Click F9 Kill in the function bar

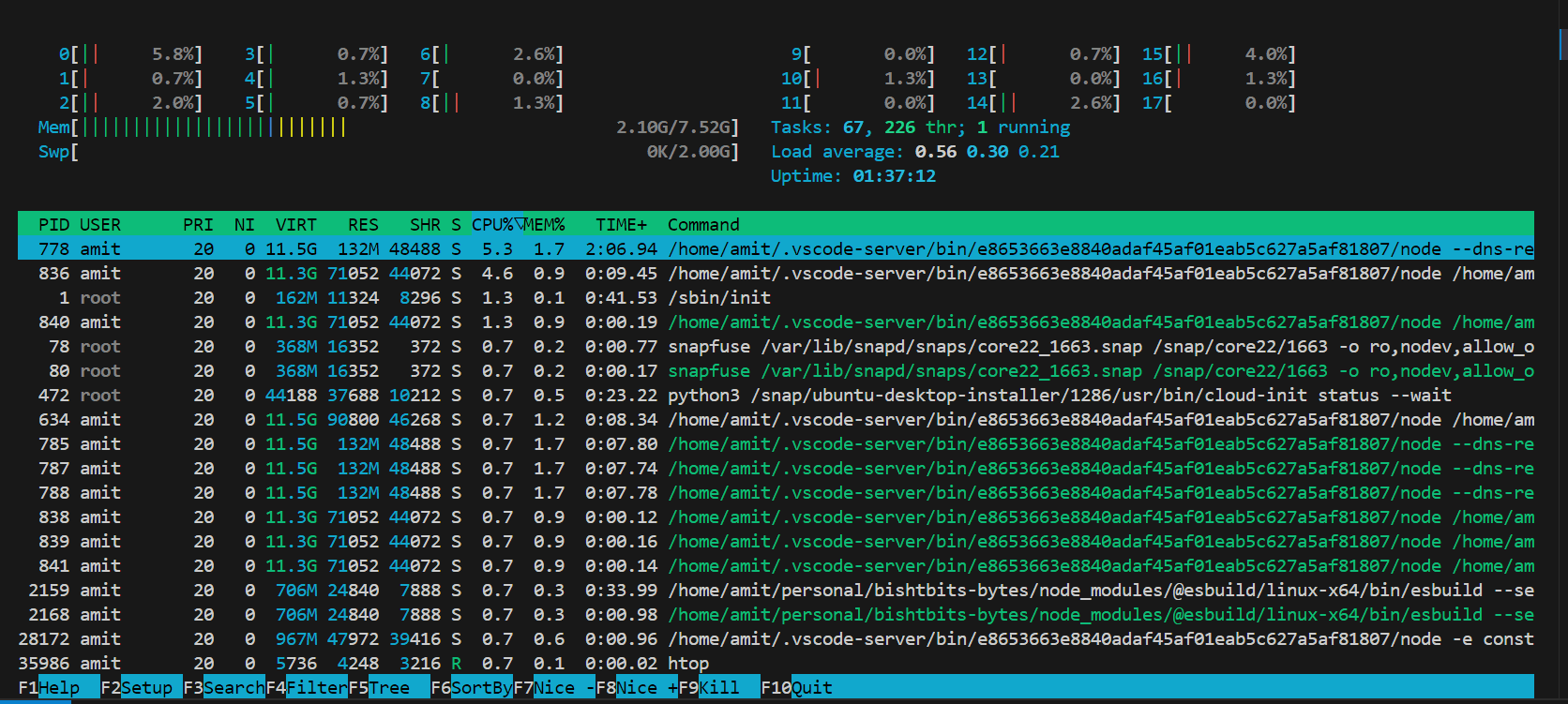719,687
